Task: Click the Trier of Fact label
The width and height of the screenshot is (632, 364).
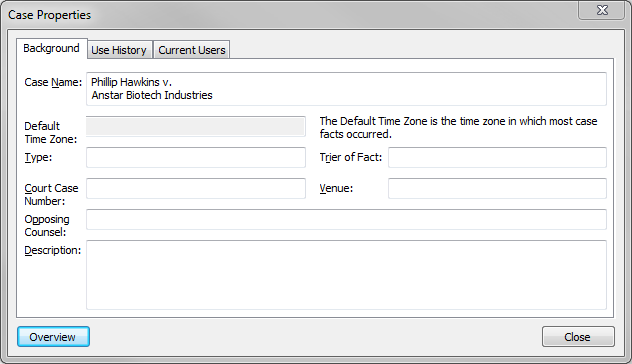Action: click(x=351, y=157)
